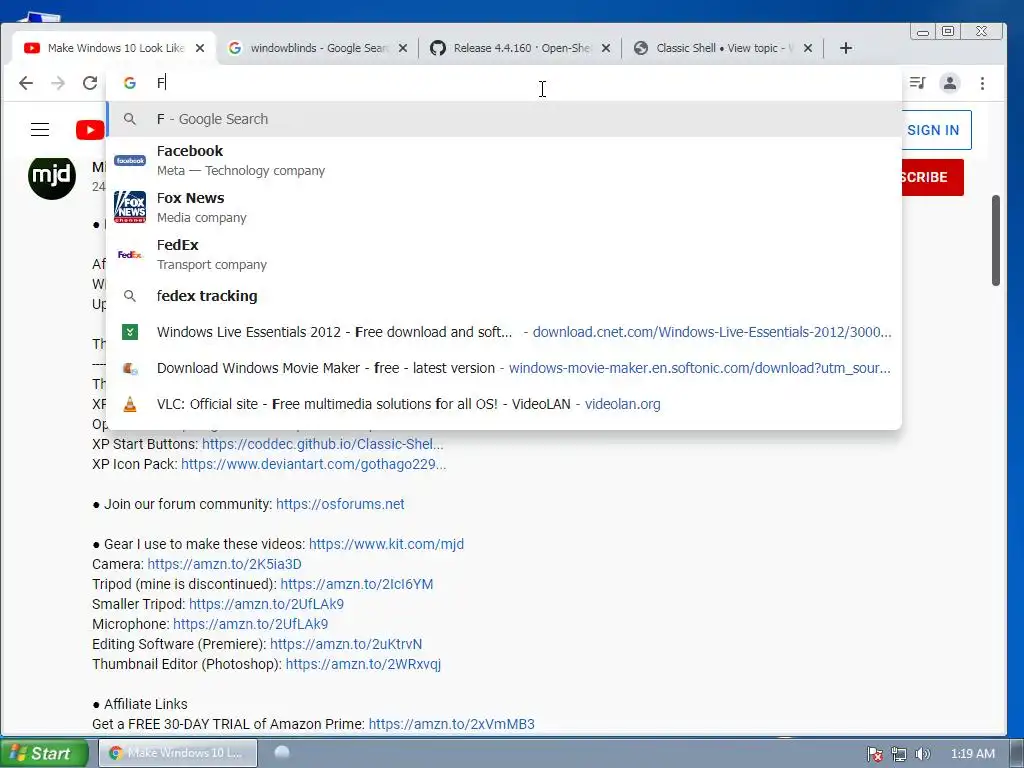Image resolution: width=1024 pixels, height=768 pixels.
Task: Open the YouTube hamburger guide menu
Action: 40,129
